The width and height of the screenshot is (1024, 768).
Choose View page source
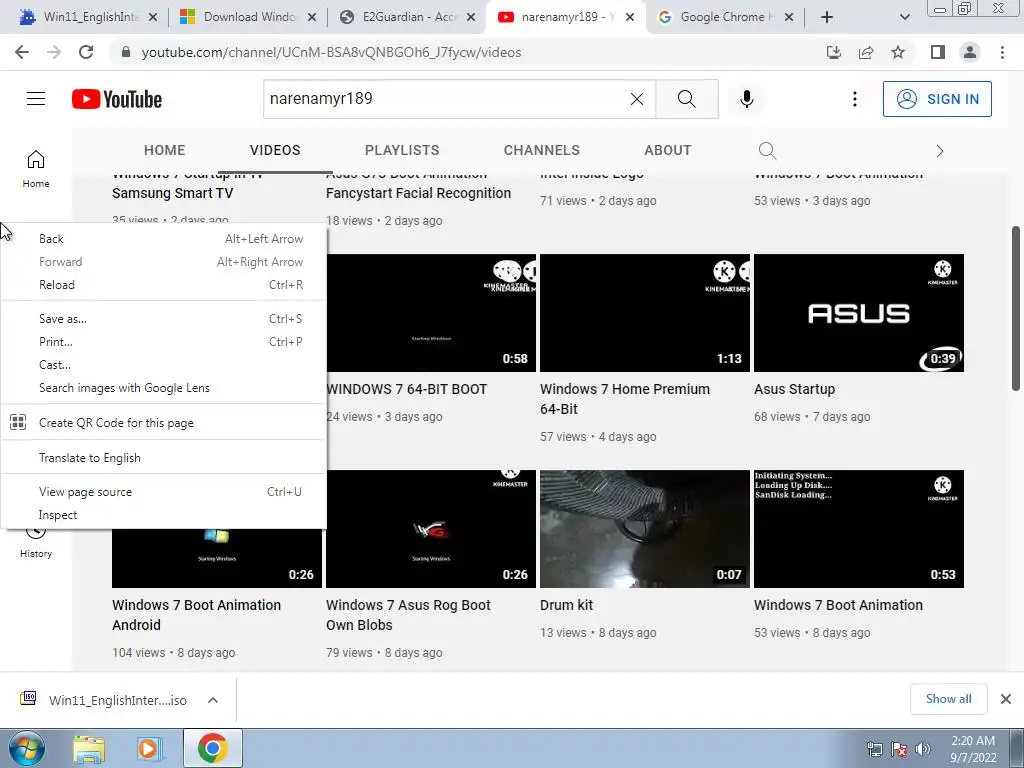point(163,492)
